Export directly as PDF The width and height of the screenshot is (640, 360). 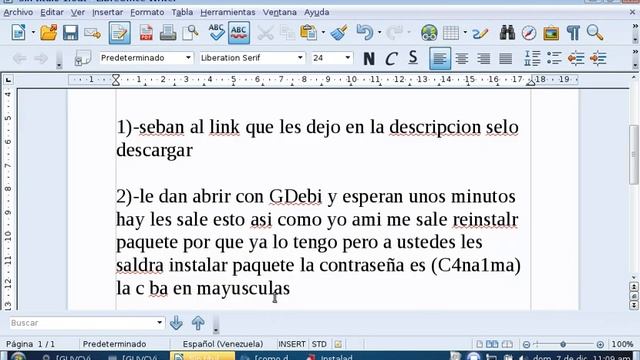[x=146, y=33]
